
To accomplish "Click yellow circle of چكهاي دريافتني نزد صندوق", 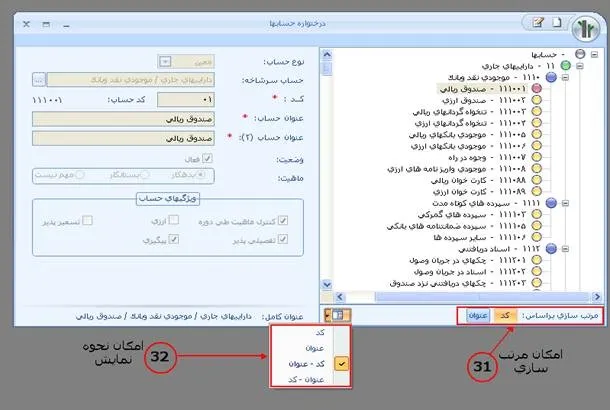I will click(x=536, y=282).
